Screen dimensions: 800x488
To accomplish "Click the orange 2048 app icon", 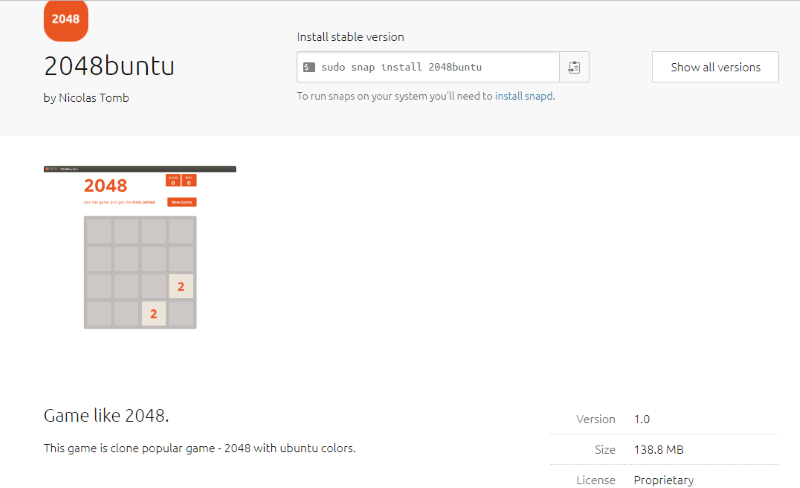I will point(66,19).
